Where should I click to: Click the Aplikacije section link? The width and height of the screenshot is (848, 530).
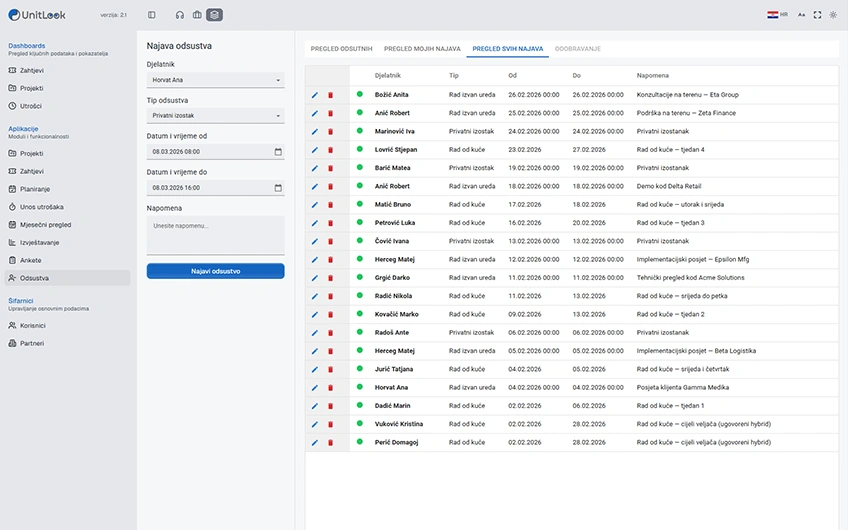pos(23,129)
